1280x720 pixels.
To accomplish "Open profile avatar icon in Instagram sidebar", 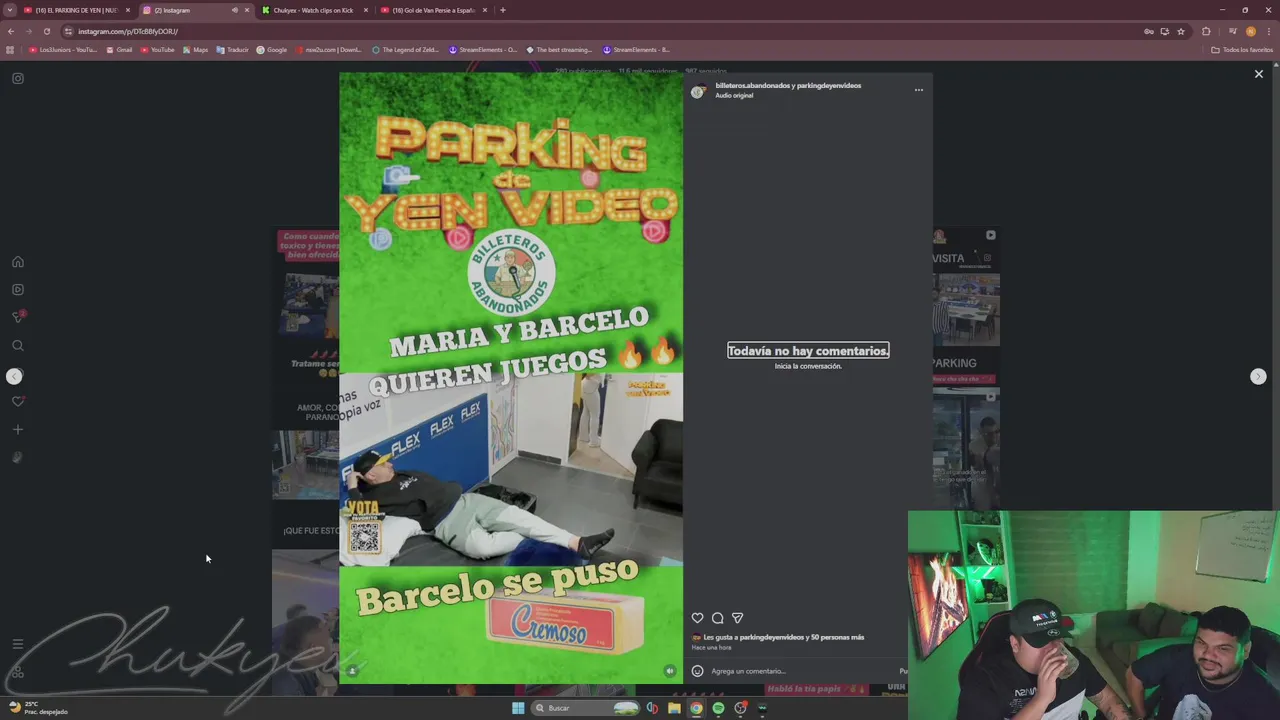I will 18,457.
